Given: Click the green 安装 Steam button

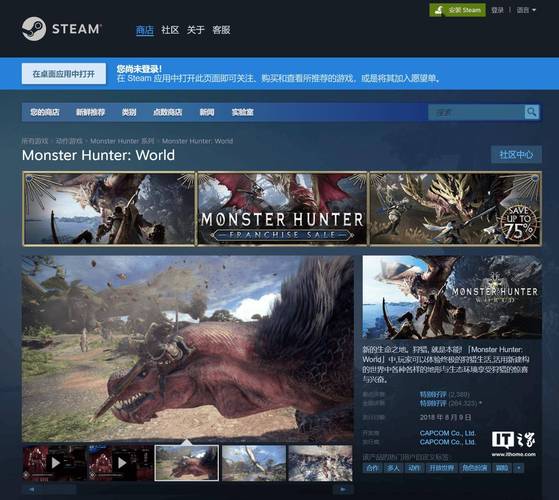Looking at the screenshot, I should pos(457,10).
